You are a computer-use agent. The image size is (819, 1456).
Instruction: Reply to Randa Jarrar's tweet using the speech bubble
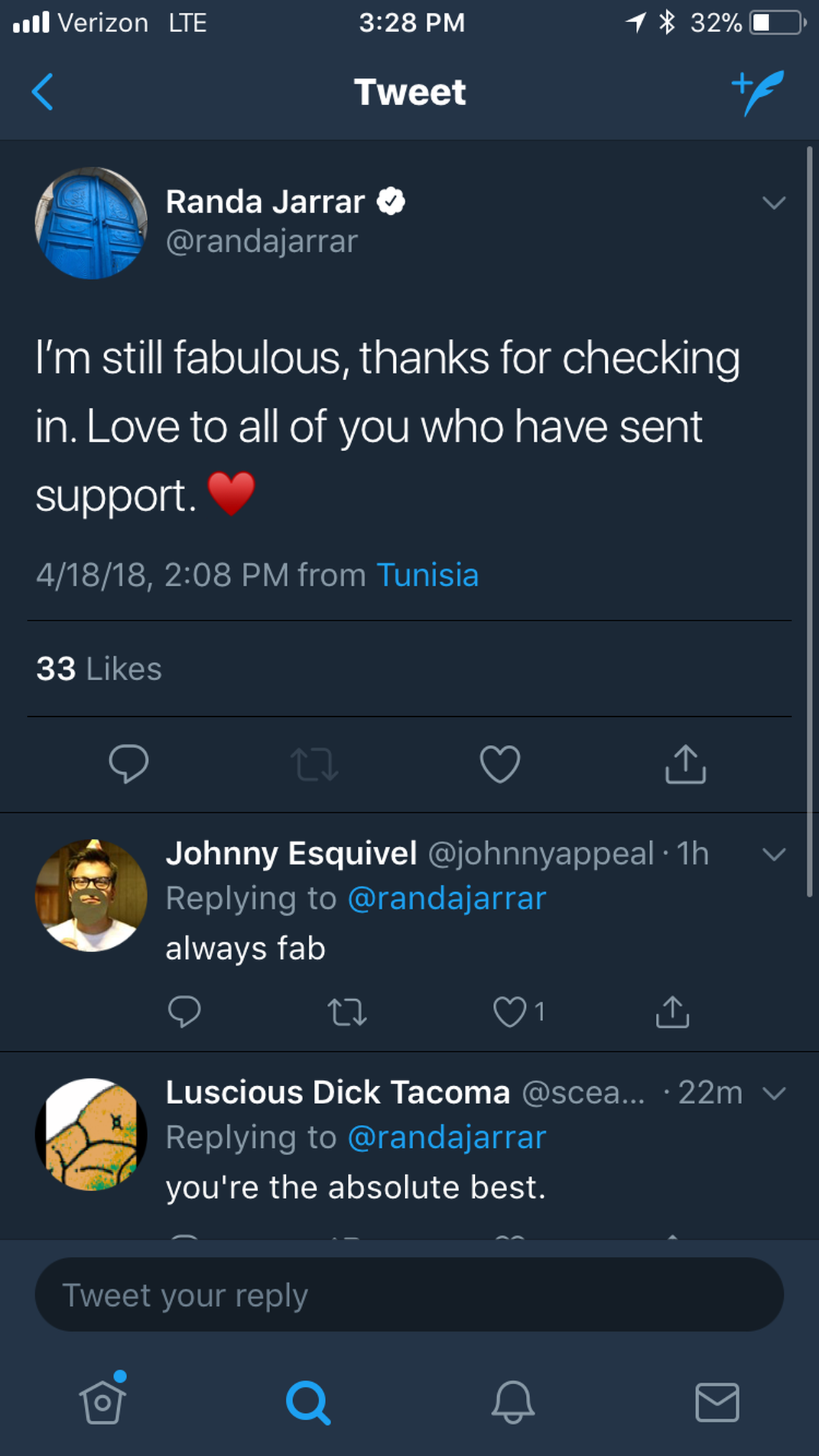[x=129, y=764]
